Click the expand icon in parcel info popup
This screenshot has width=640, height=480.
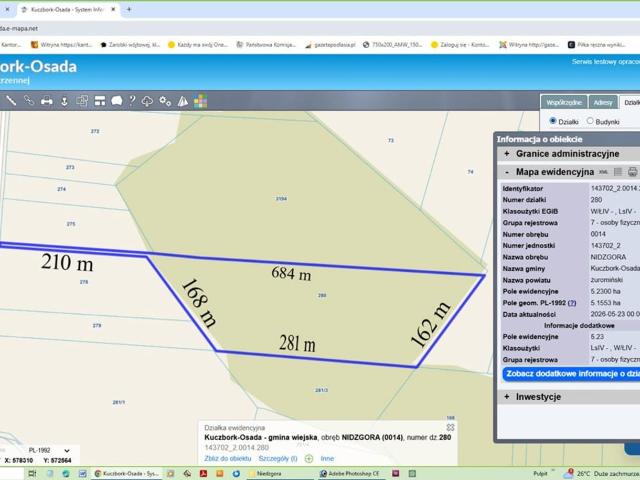[x=450, y=427]
